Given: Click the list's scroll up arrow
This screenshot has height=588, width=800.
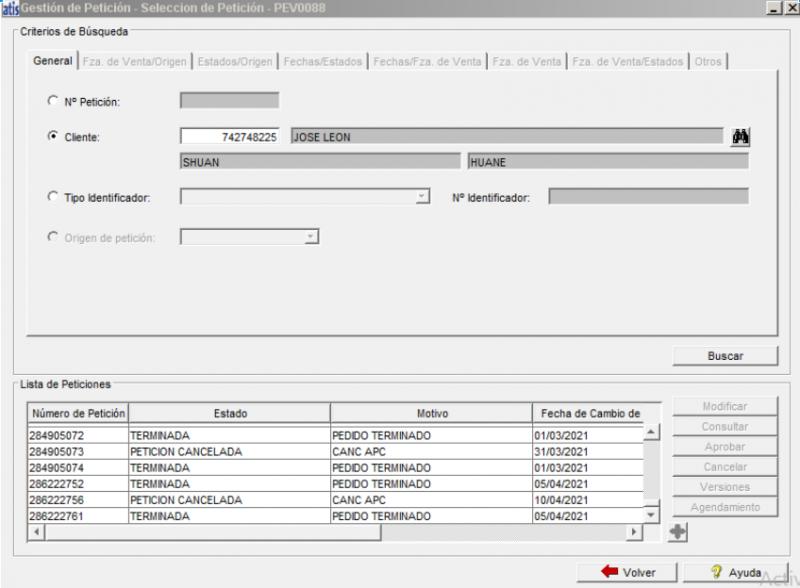Looking at the screenshot, I should [651, 432].
